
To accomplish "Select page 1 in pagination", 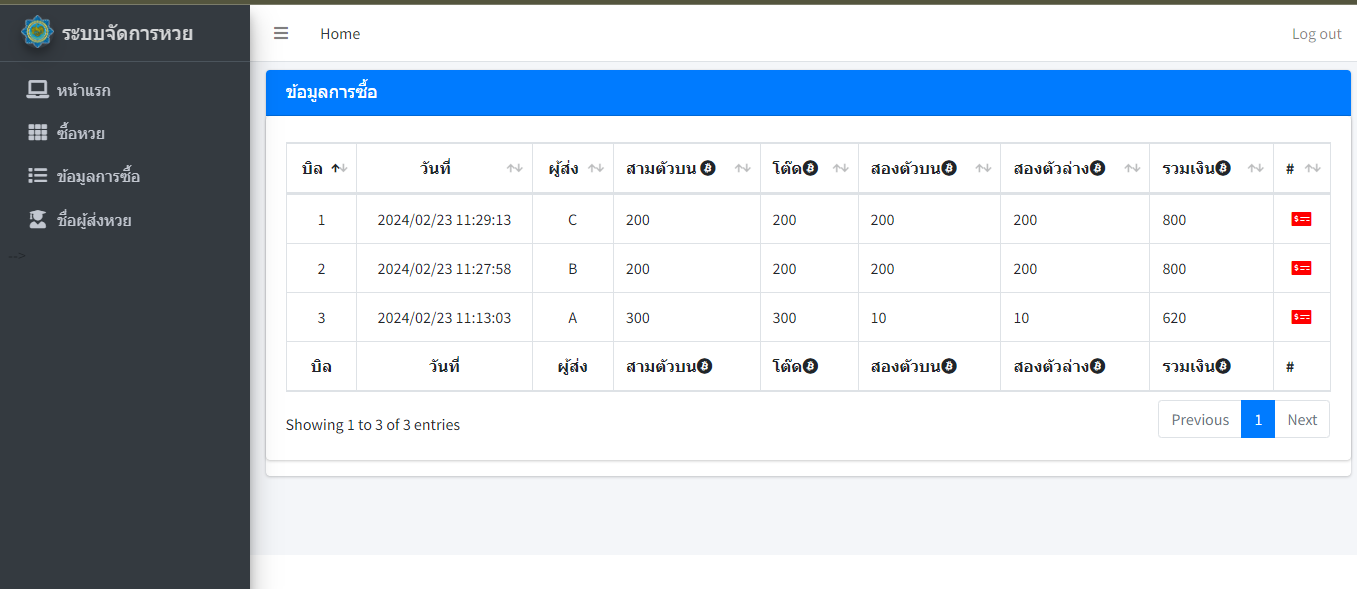I will tap(1257, 419).
